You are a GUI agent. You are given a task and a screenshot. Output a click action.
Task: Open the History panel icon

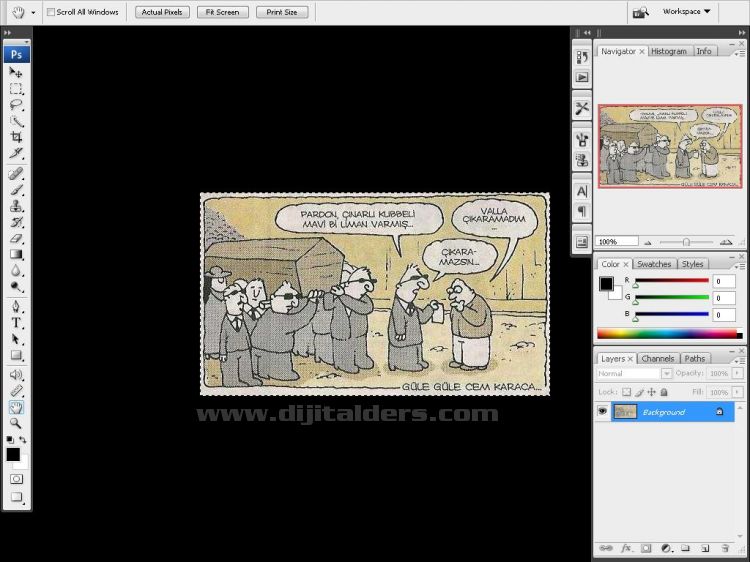pyautogui.click(x=582, y=57)
